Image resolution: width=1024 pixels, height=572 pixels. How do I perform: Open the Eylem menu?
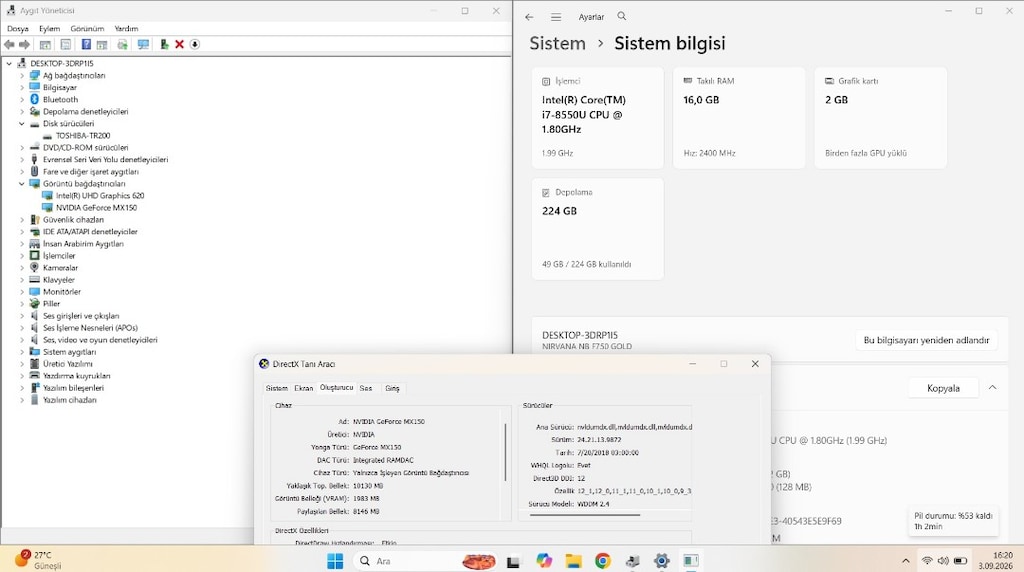(50, 29)
